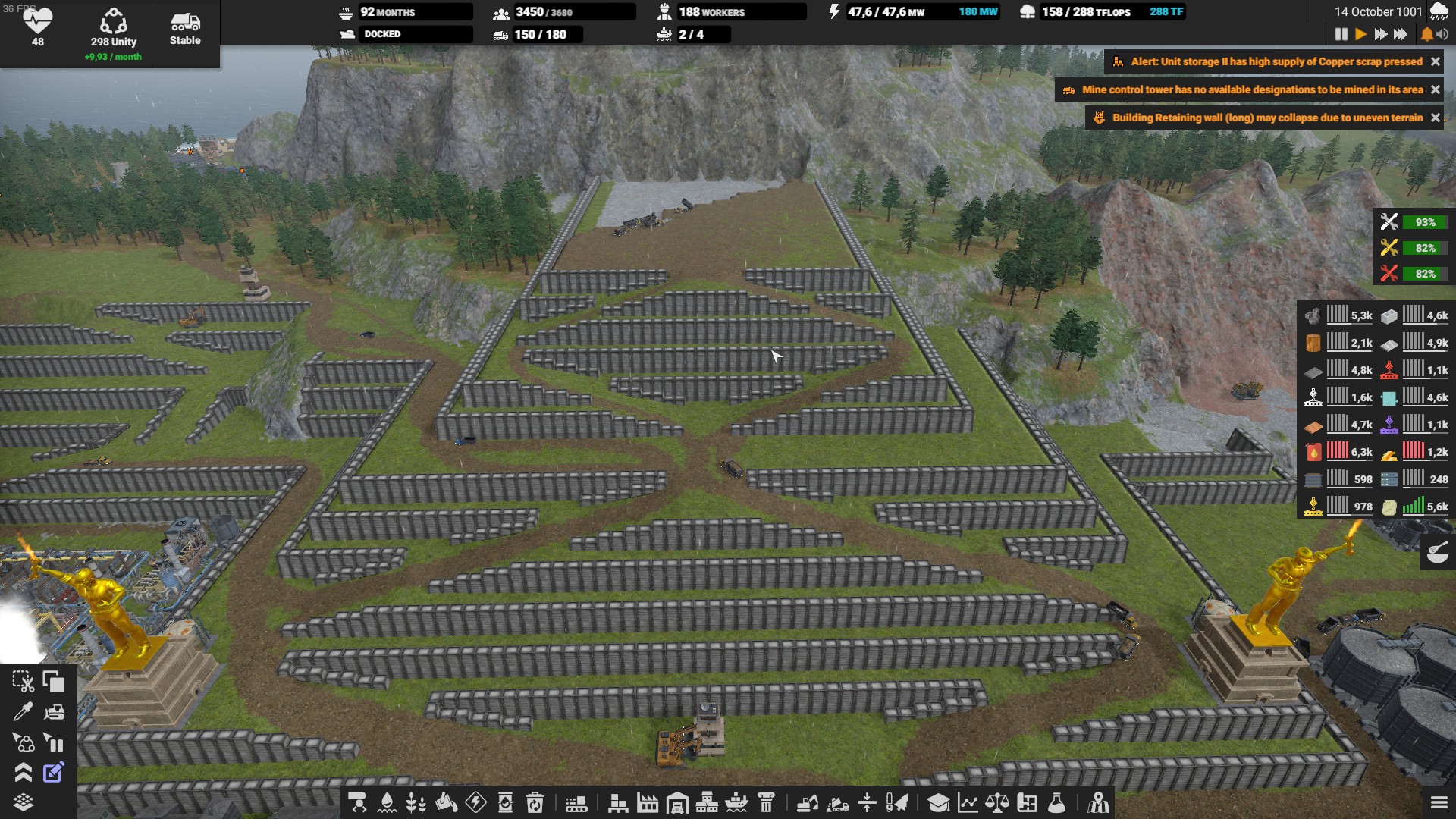Viewport: 1456px width, 819px height.
Task: Pause the game simulation
Action: pos(1341,34)
